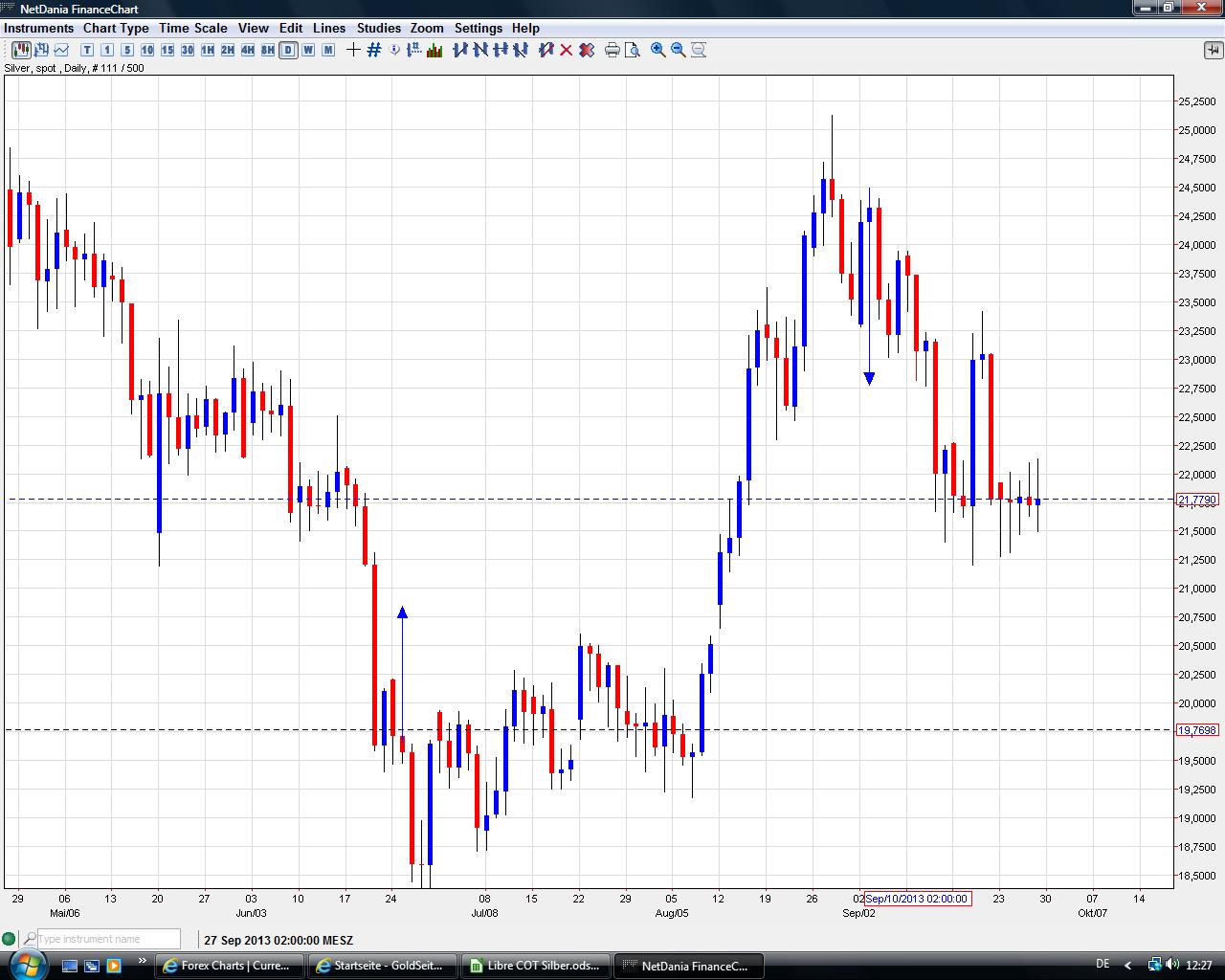Click the up arrow marker on chart

[x=403, y=612]
